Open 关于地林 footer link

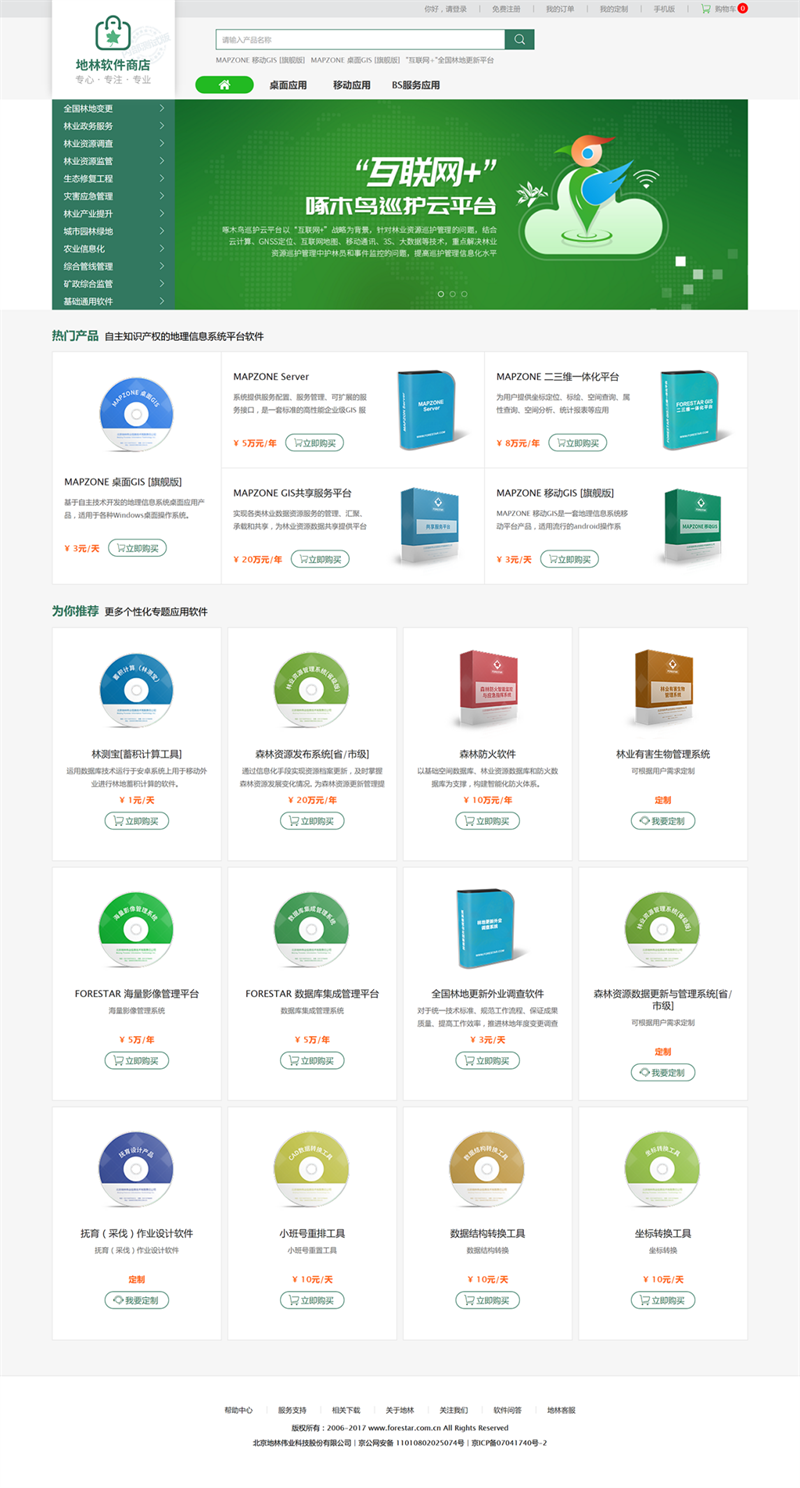coord(400,1410)
